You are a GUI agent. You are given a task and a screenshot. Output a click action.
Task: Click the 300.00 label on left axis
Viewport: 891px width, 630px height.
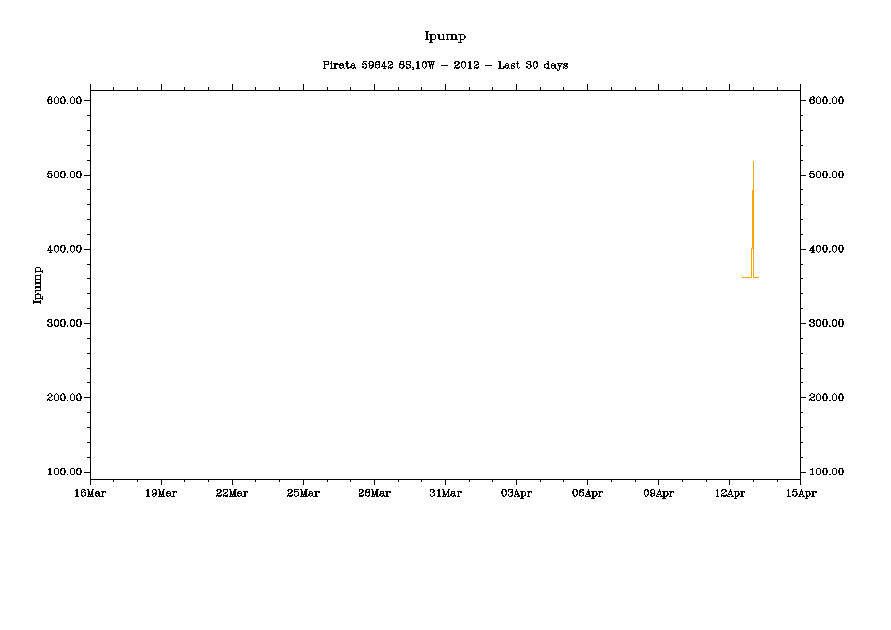[62, 323]
